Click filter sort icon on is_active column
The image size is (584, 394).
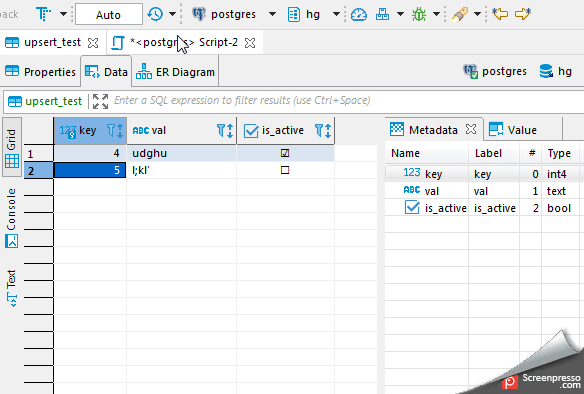(x=323, y=131)
